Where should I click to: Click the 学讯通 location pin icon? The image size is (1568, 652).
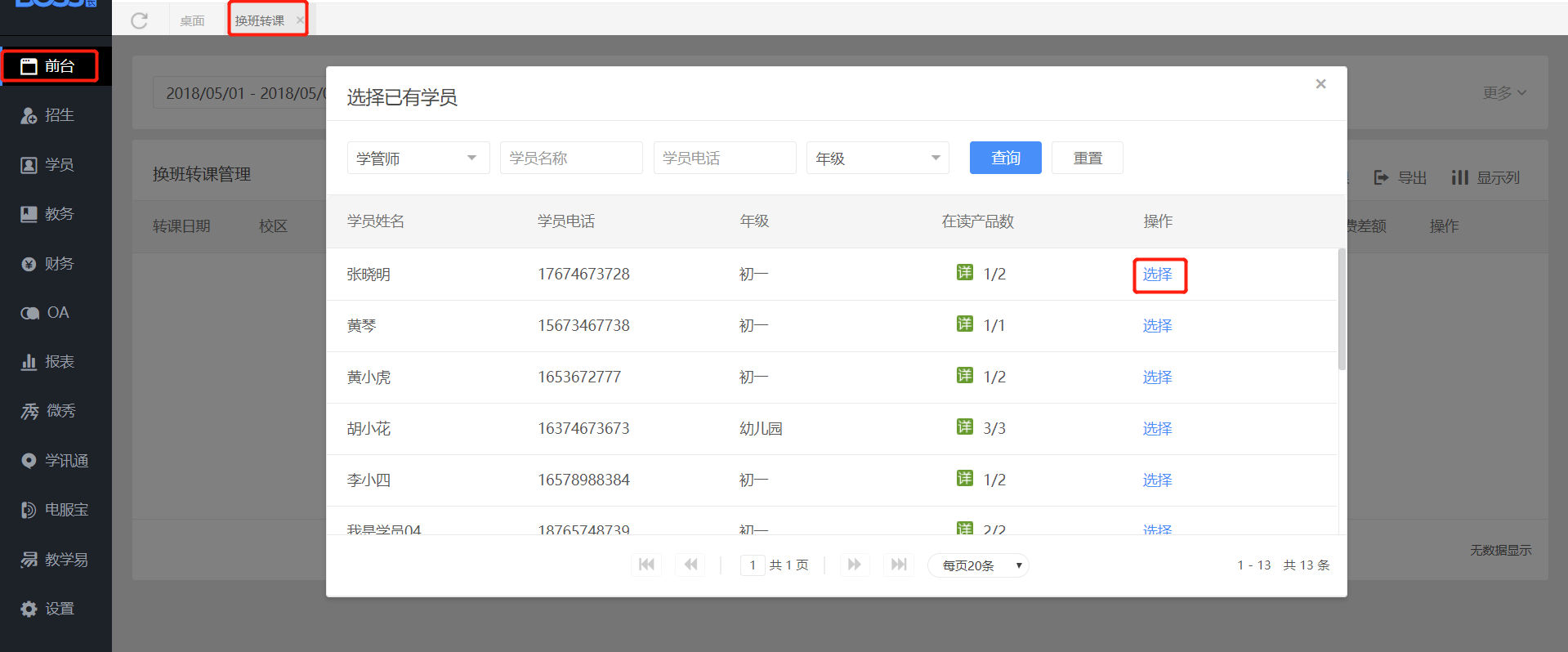pyautogui.click(x=29, y=461)
